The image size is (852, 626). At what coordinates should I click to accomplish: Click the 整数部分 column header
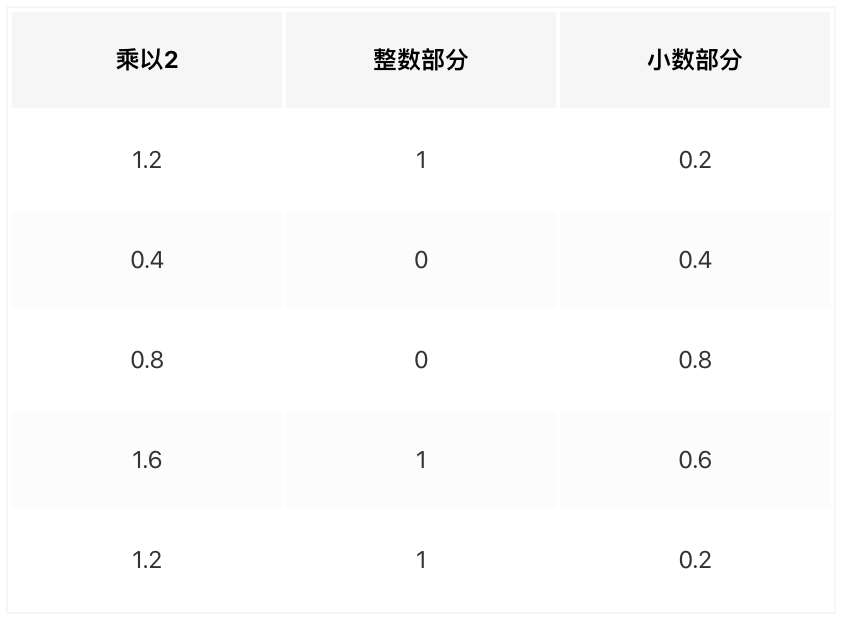point(421,60)
